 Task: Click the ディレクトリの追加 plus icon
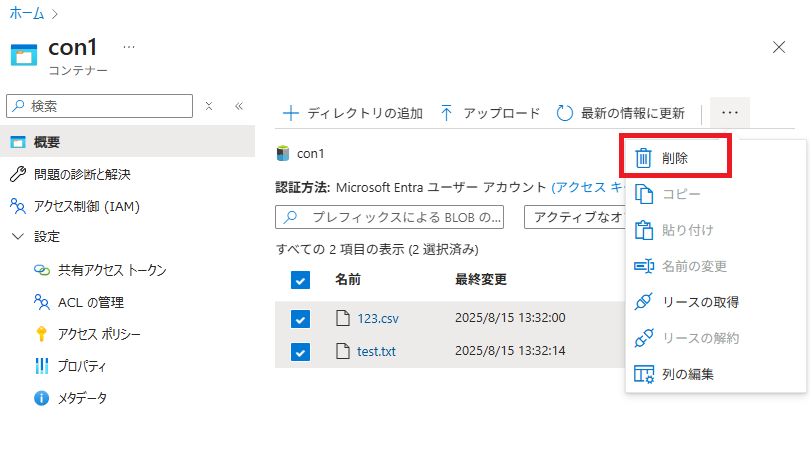coord(291,113)
